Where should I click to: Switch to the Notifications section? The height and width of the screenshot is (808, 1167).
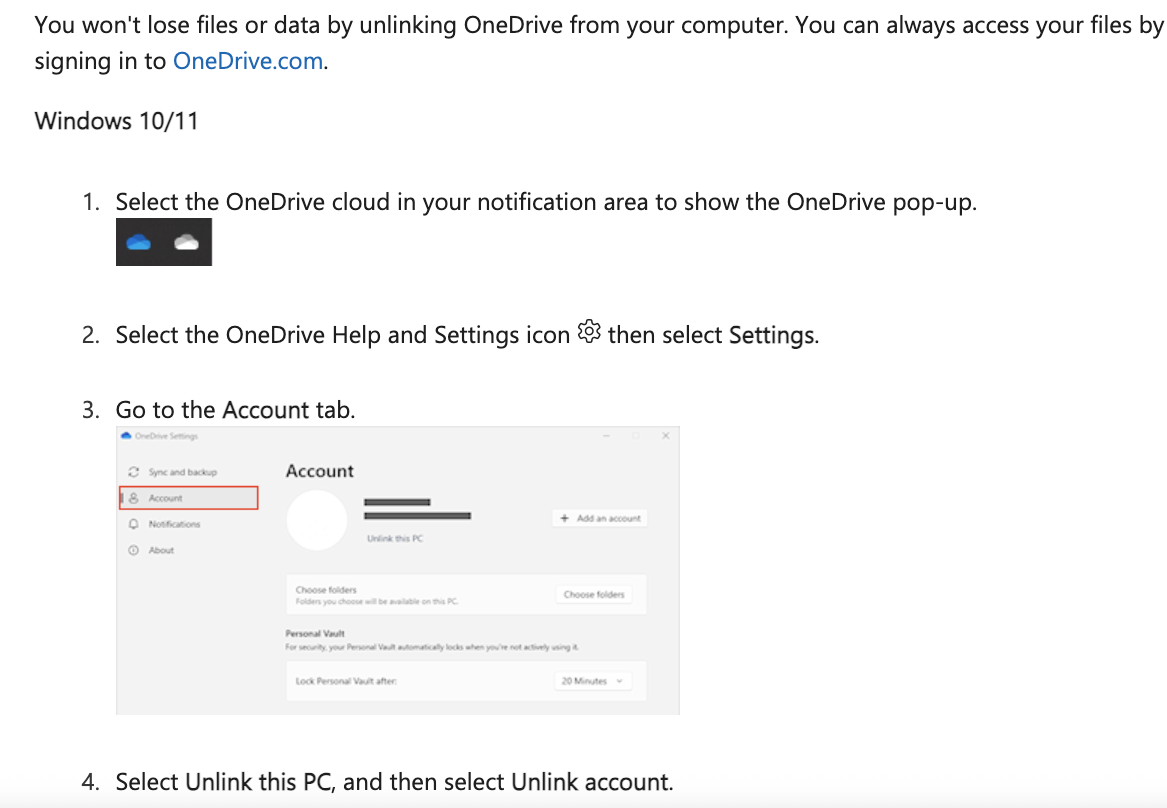[175, 524]
